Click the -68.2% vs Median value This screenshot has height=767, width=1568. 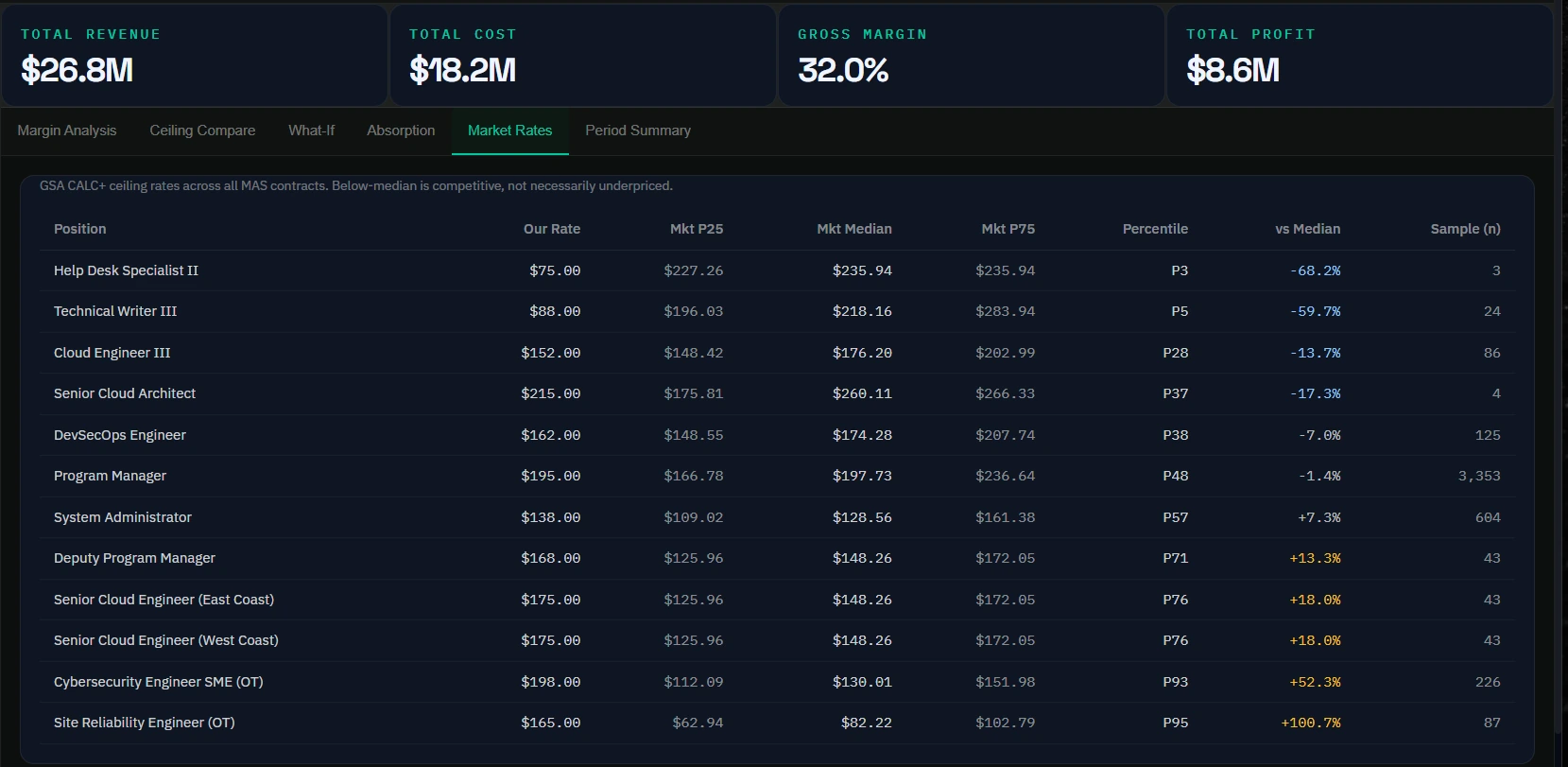[1315, 270]
